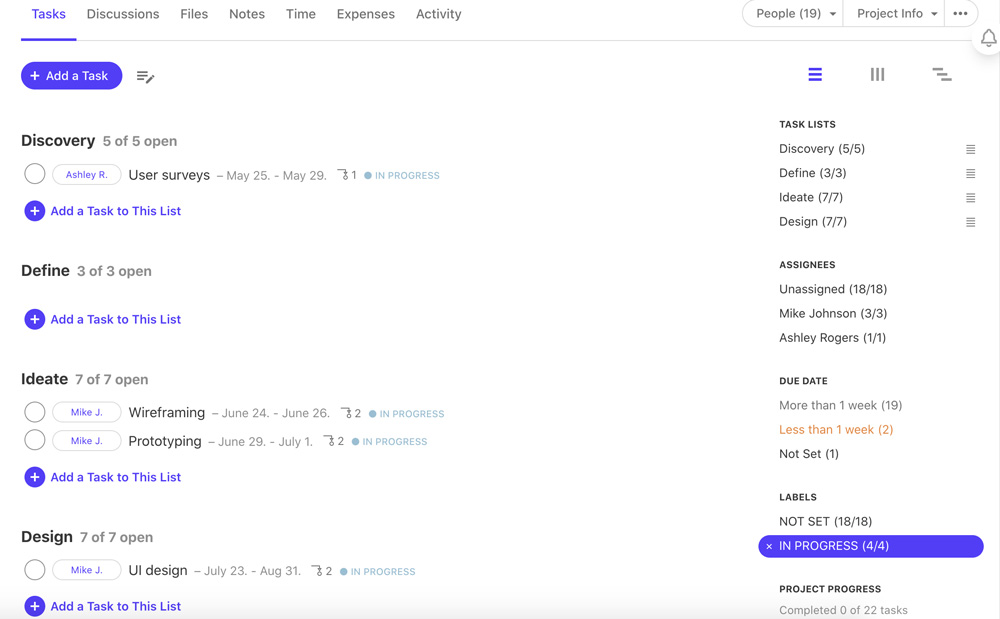Click the Ashley R. assignee badge
1000x619 pixels.
[86, 174]
